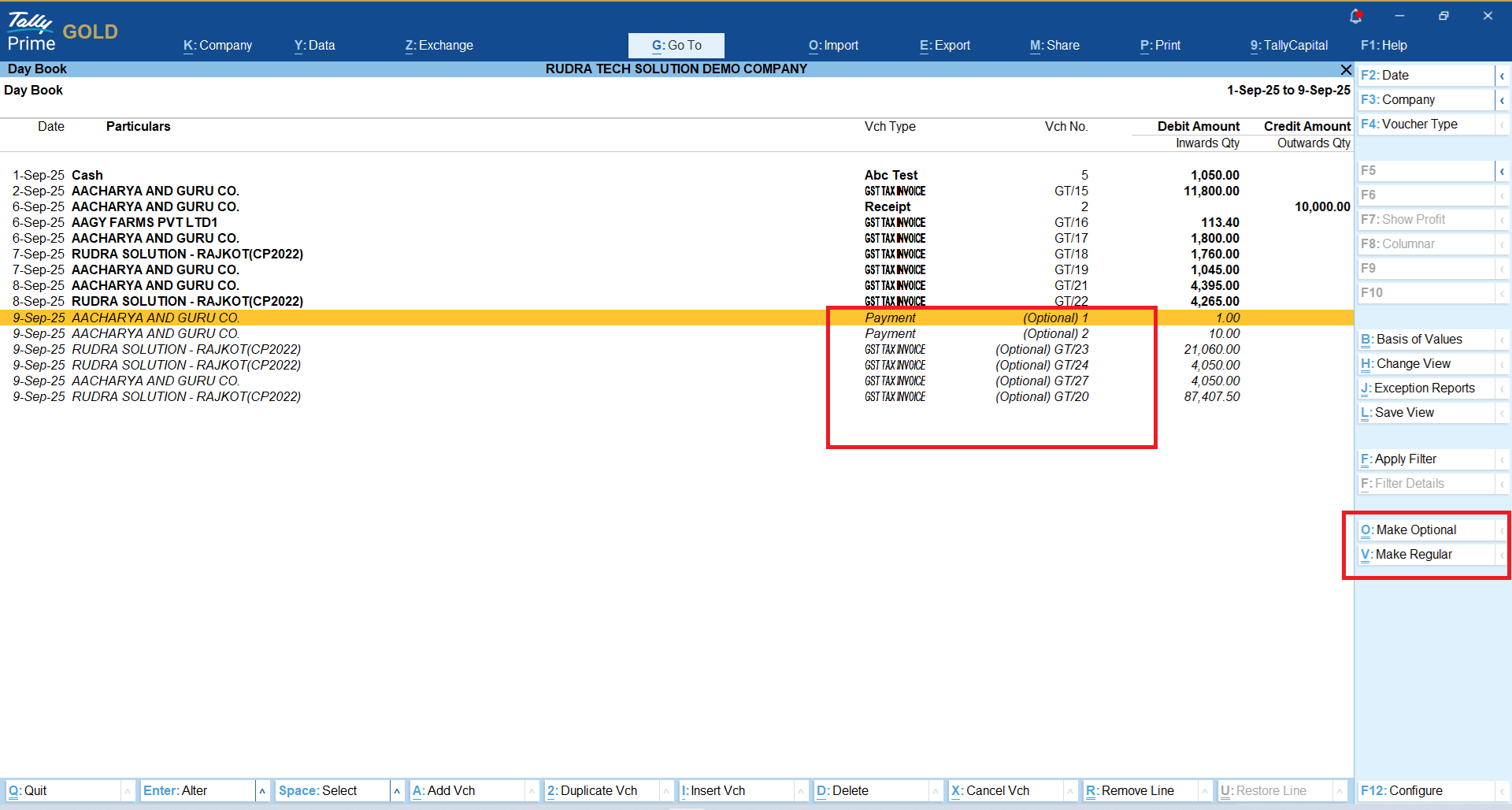Expand the F3 Company chevron arrow

pos(1502,100)
